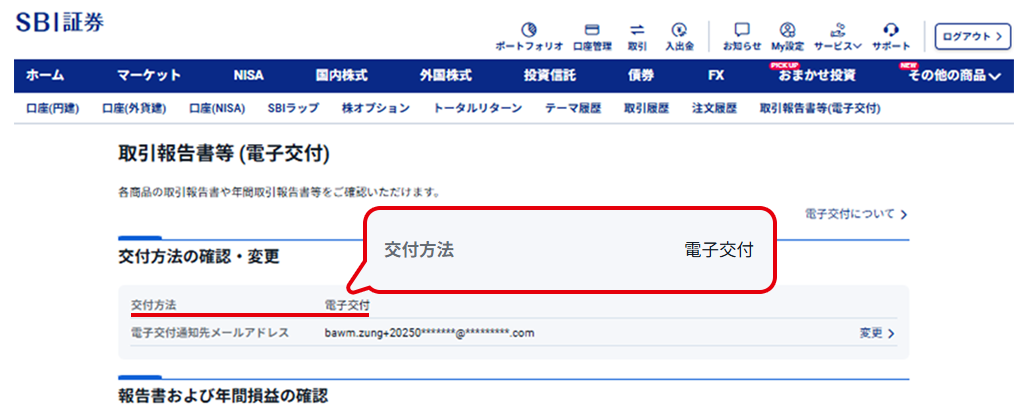Expand the サービス dropdown menu
Screen dimensions: 1028x413
click(x=838, y=37)
